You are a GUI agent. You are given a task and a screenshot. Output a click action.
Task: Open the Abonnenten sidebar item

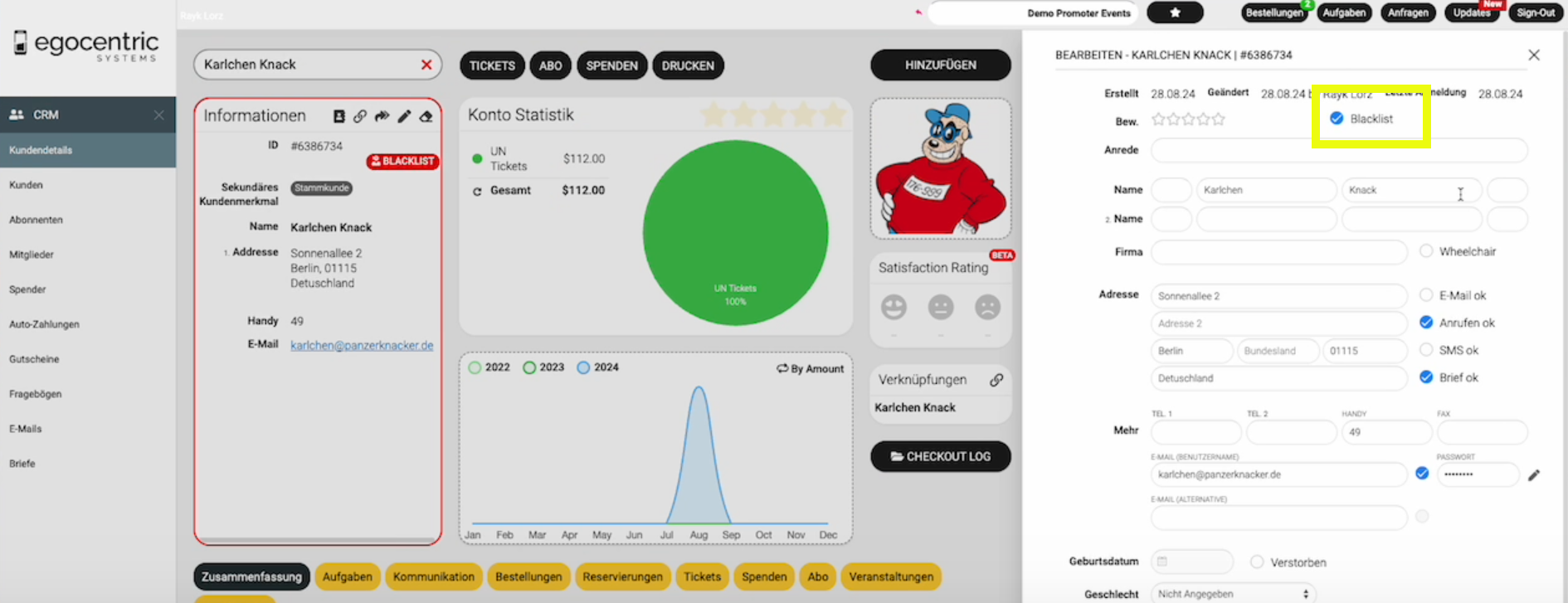coord(36,220)
